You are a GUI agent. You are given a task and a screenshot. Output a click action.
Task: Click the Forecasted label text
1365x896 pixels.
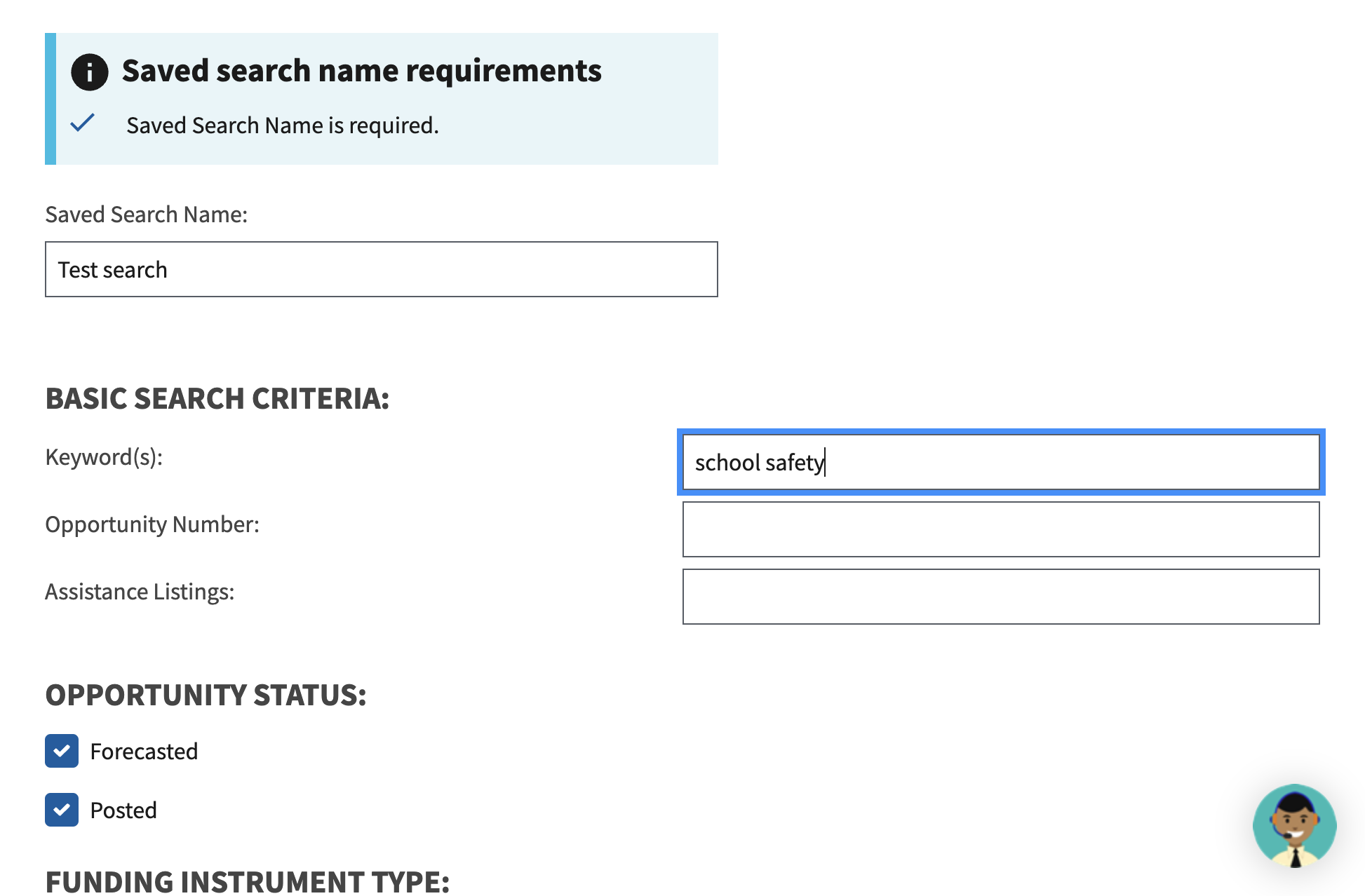click(144, 752)
